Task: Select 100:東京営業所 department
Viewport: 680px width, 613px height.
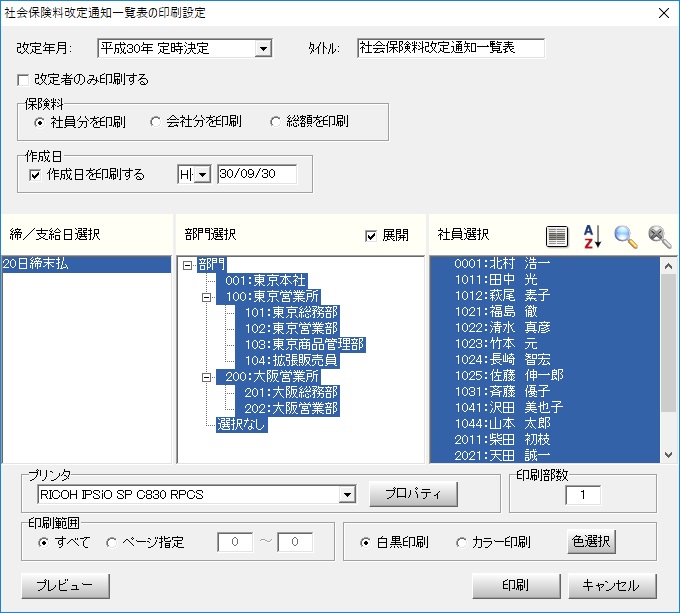Action: (x=268, y=297)
